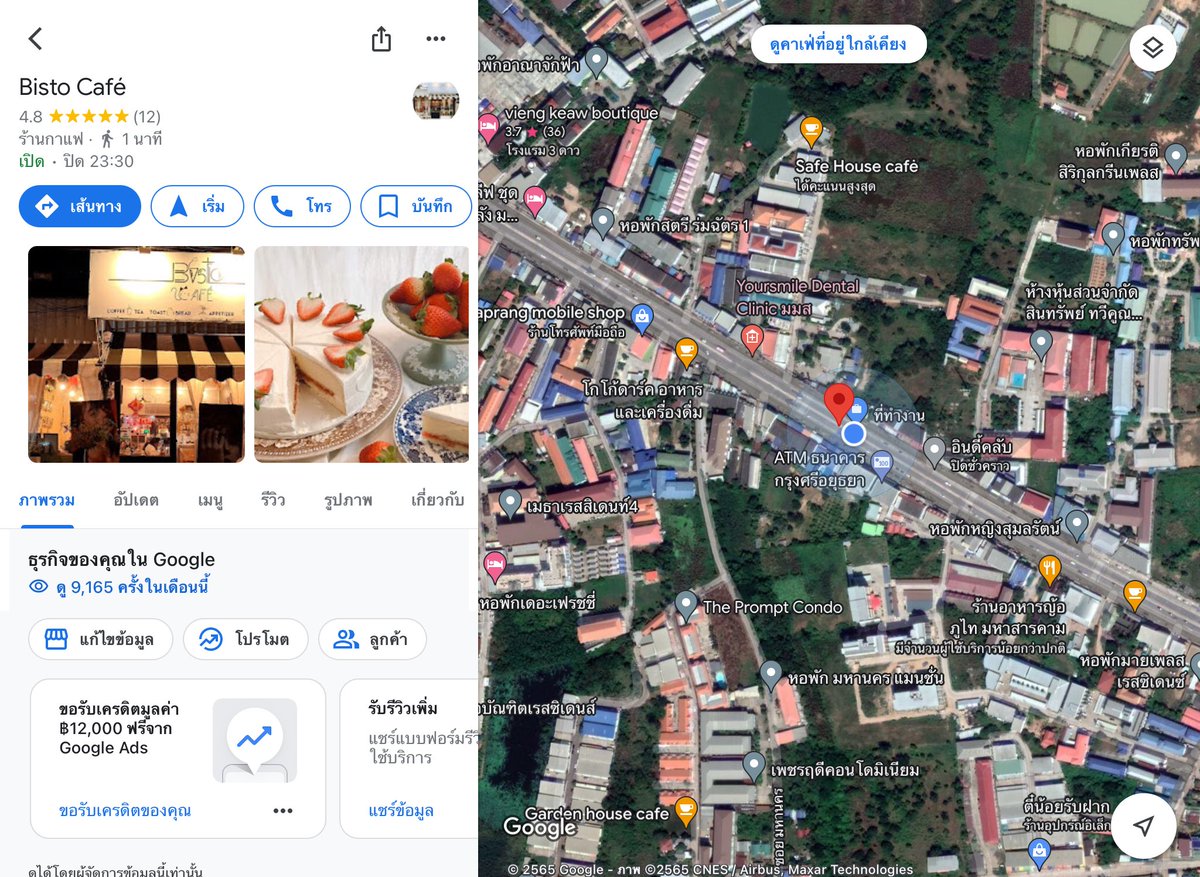Tap the ลูกค้า customers button
Image resolution: width=1200 pixels, height=877 pixels.
(x=372, y=640)
